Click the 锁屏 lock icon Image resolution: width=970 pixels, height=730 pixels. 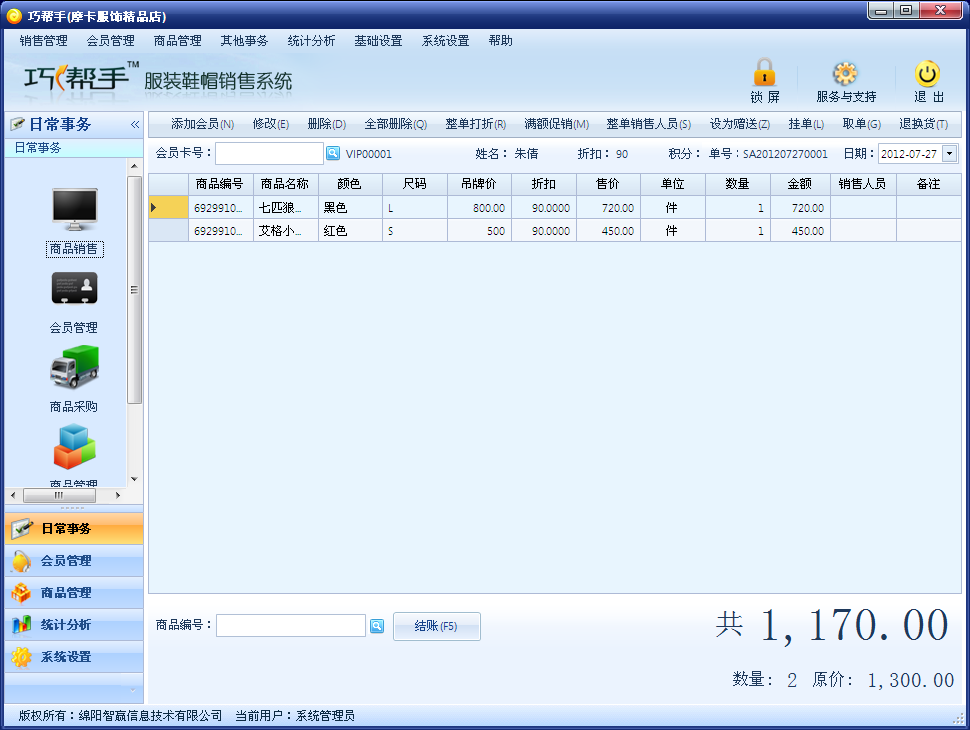[x=764, y=75]
